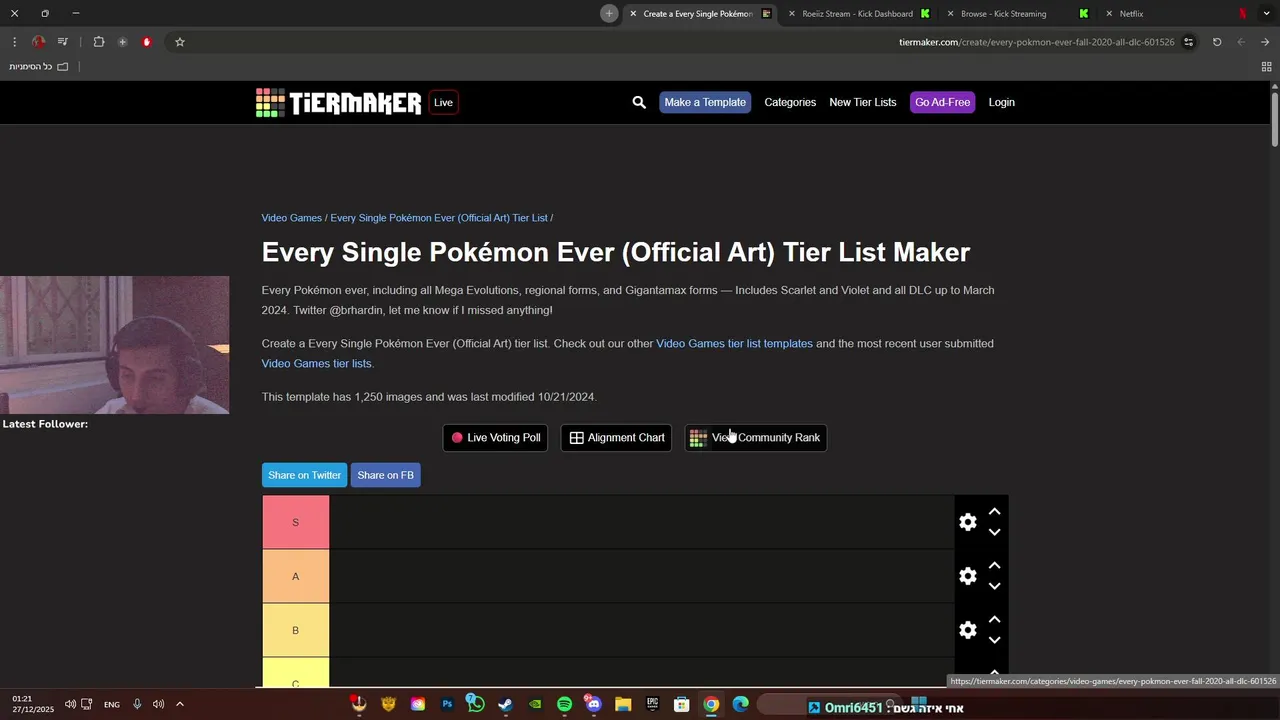Open Microsoft Edge from the taskbar
This screenshot has width=1280, height=720.
pos(740,704)
